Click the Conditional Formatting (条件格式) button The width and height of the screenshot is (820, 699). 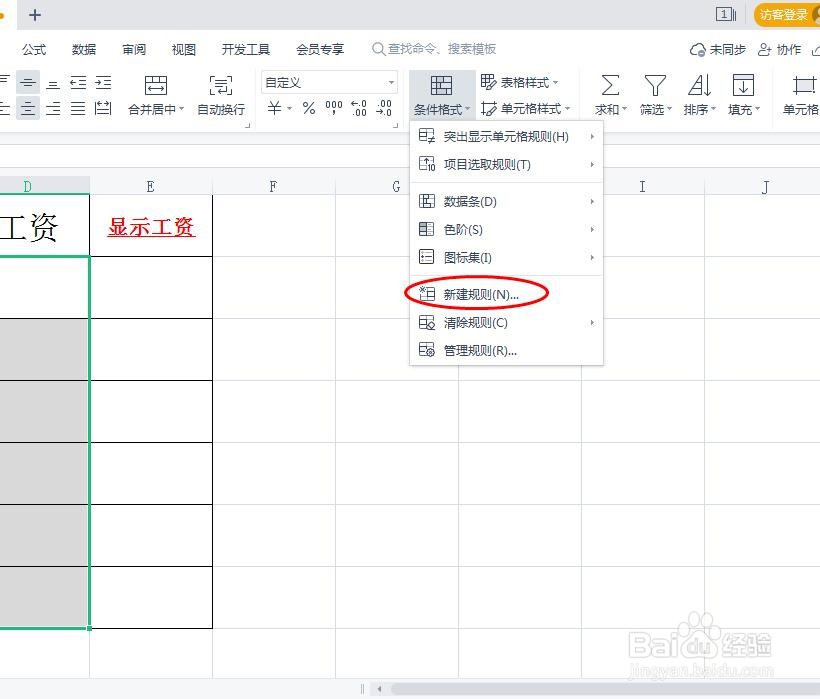click(x=441, y=94)
